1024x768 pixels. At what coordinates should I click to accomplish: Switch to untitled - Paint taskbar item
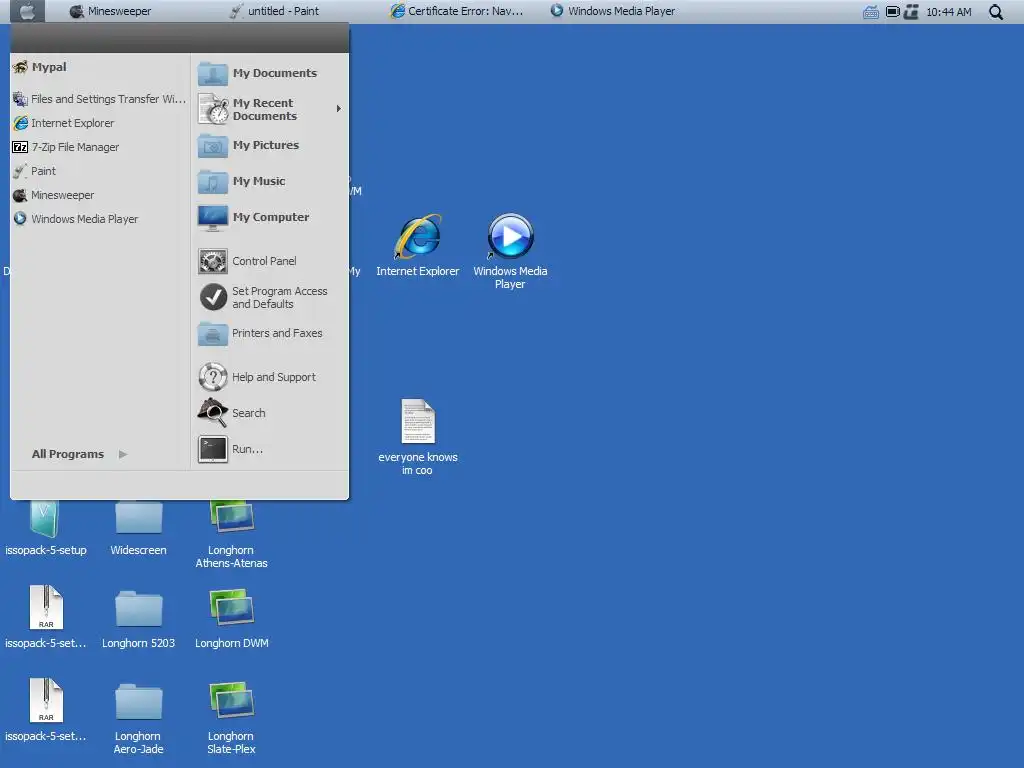point(274,11)
